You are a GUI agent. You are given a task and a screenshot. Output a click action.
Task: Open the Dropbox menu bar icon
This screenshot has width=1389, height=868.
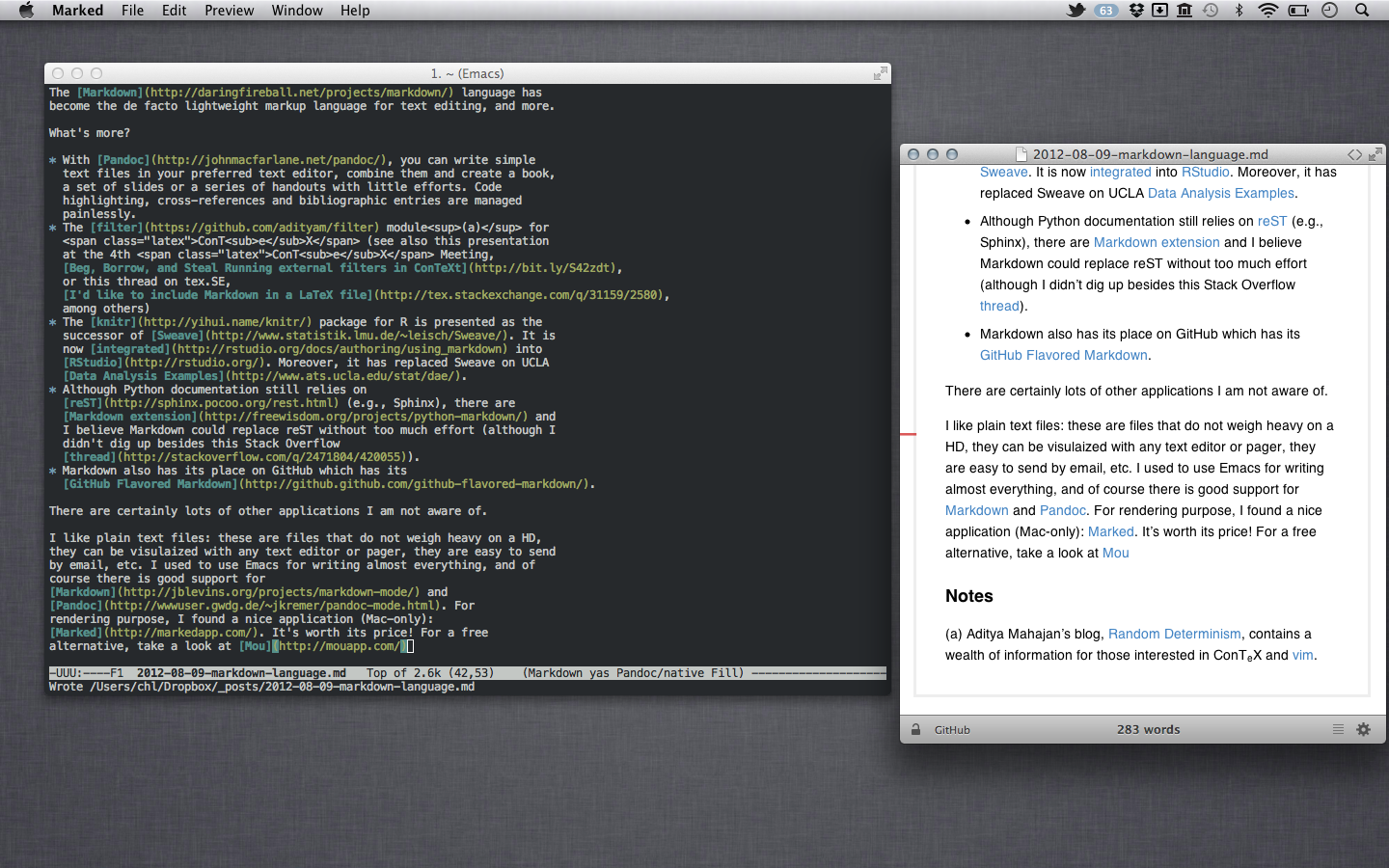pyautogui.click(x=1136, y=11)
